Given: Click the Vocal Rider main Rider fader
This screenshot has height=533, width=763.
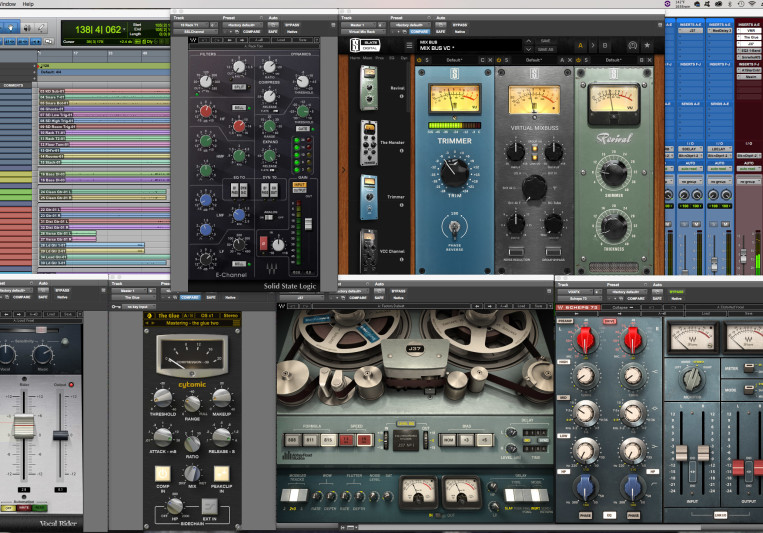Looking at the screenshot, I should (24, 426).
